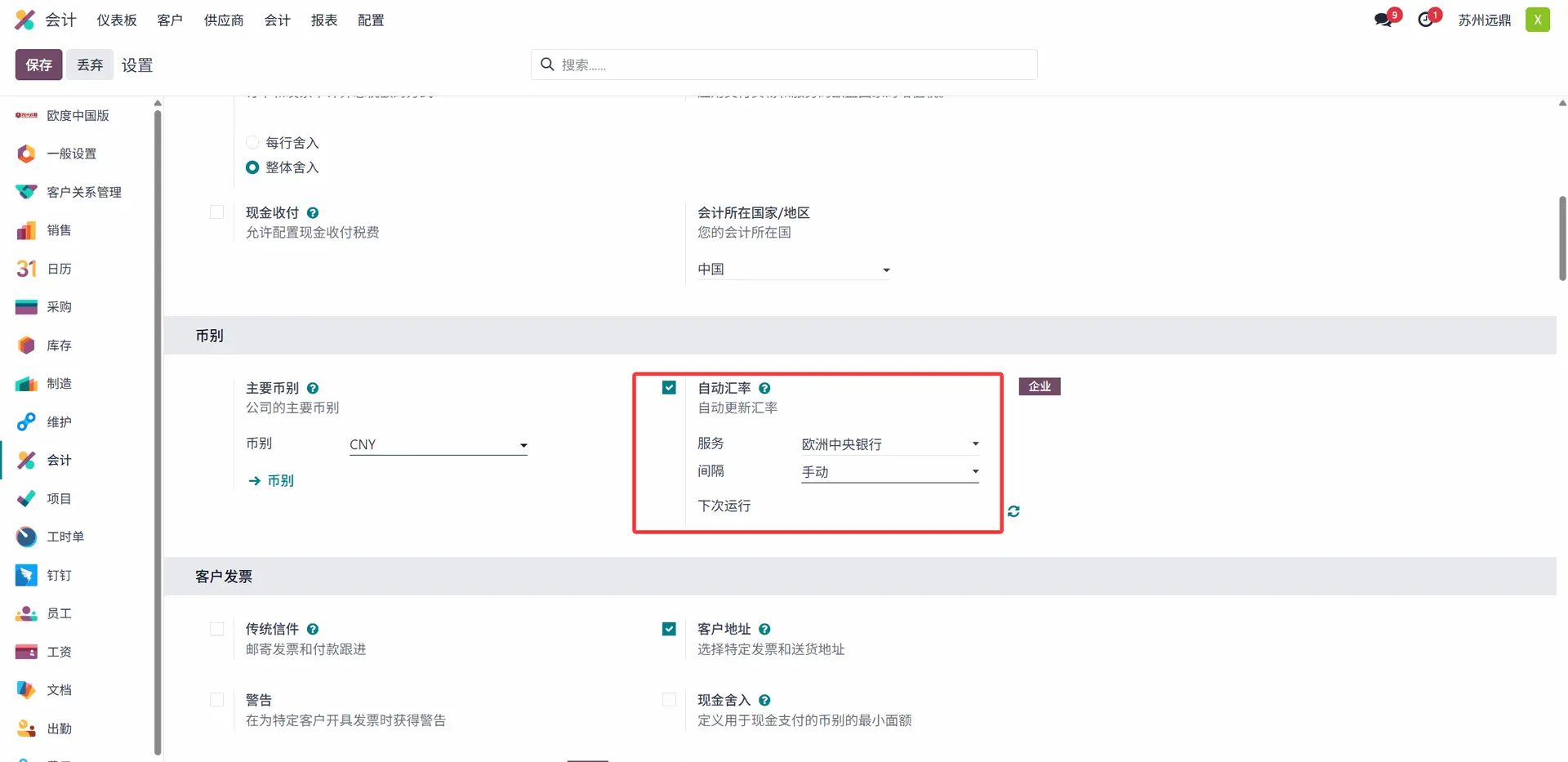The width and height of the screenshot is (1568, 762).
Task: Open the activities clock icon
Action: coord(1426,20)
